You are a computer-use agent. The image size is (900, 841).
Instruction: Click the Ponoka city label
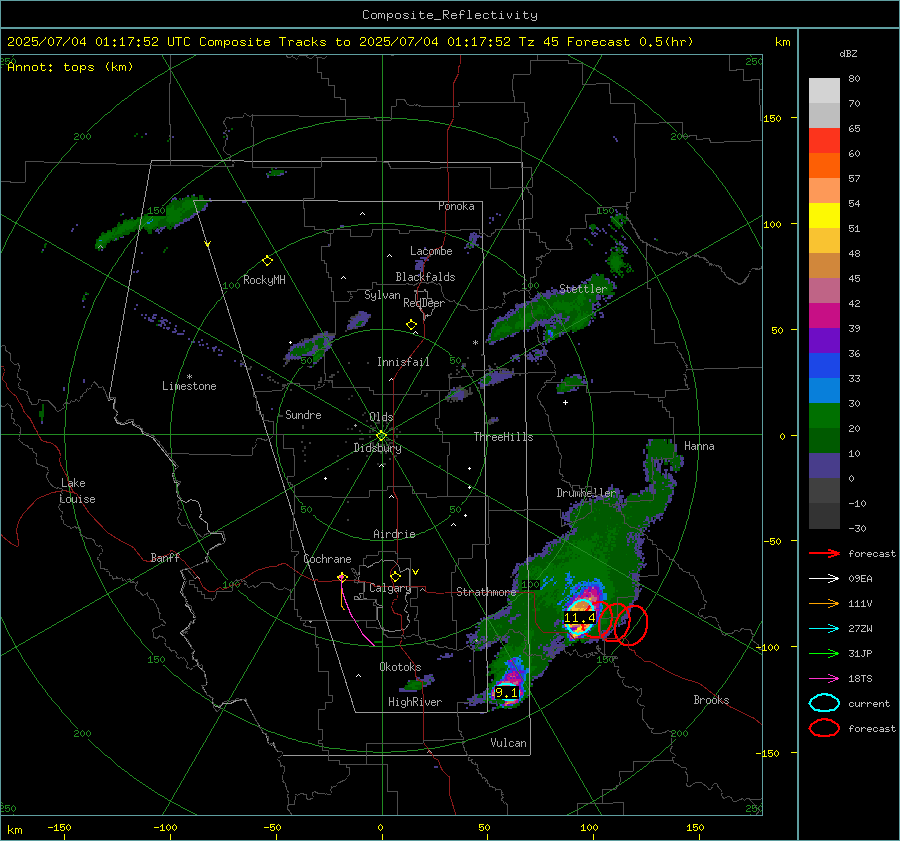click(456, 206)
